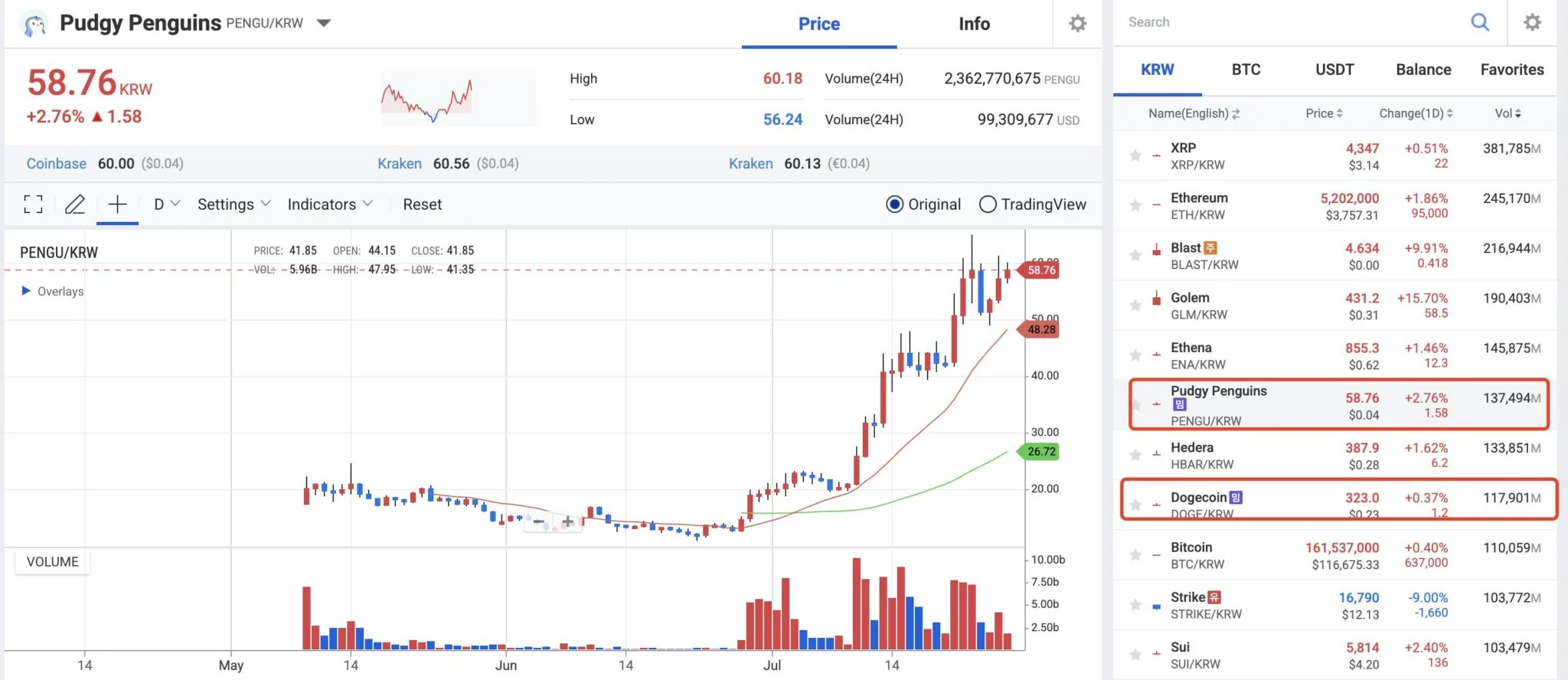This screenshot has width=1568, height=680.
Task: Select the ETH/KRW market row
Action: pos(1335,206)
